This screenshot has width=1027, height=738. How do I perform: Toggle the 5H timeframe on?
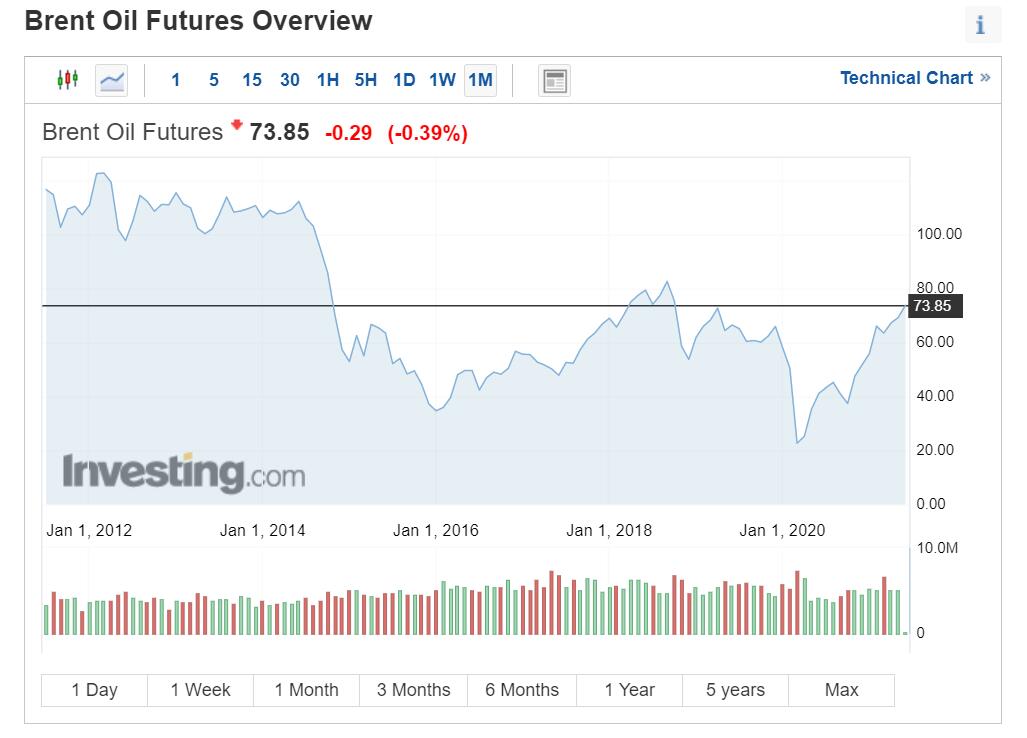[x=365, y=80]
